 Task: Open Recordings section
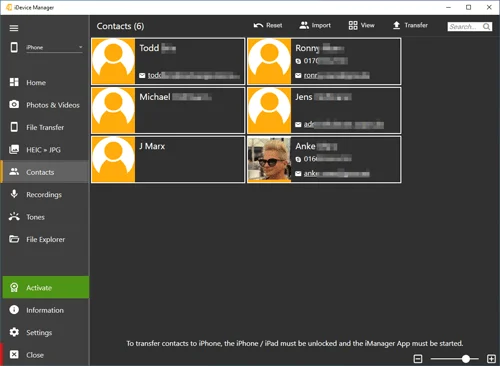point(45,194)
